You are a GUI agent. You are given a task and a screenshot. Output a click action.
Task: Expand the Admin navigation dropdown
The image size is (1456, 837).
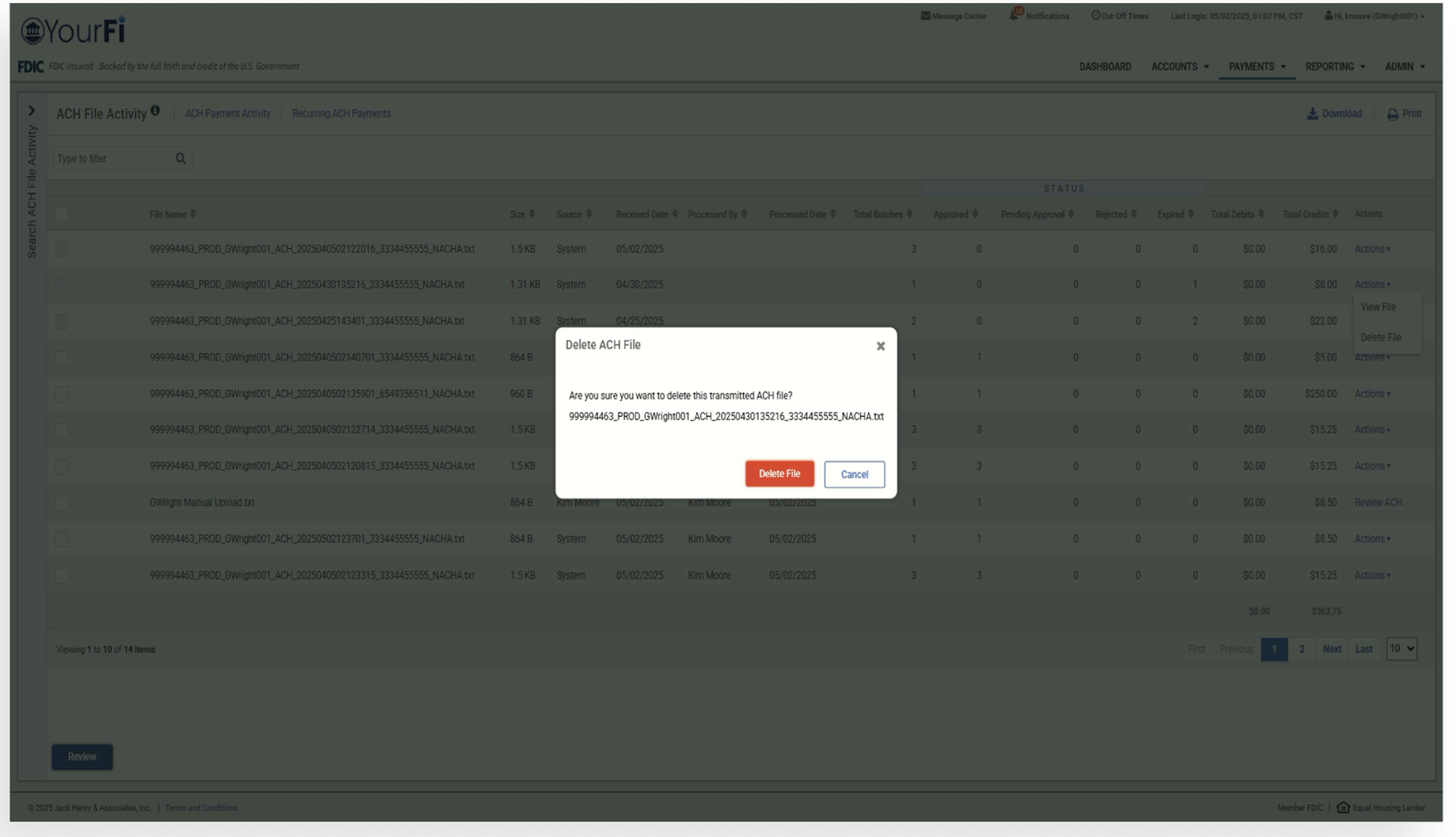coord(1405,67)
